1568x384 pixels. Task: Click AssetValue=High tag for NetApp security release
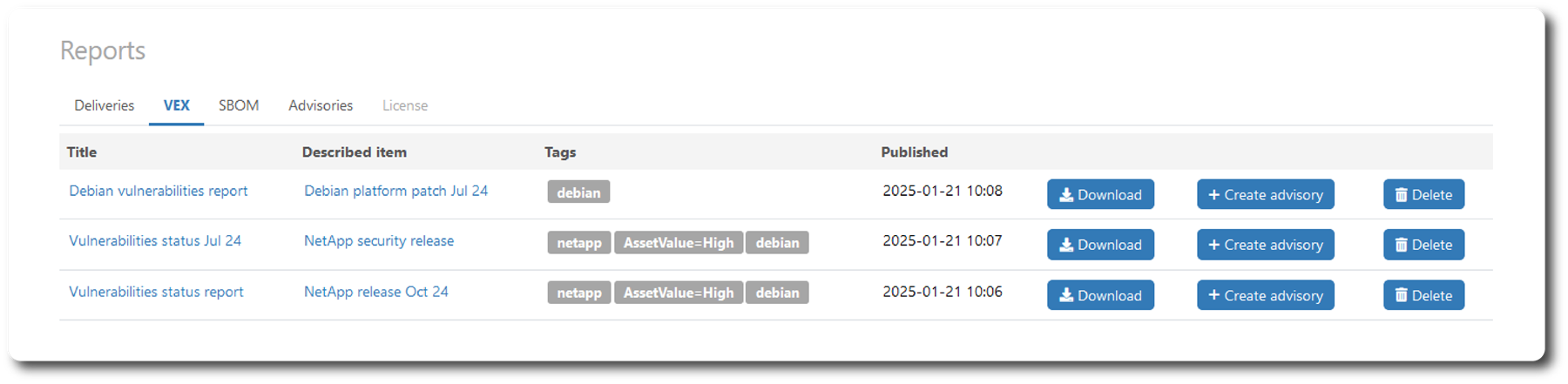[x=679, y=243]
